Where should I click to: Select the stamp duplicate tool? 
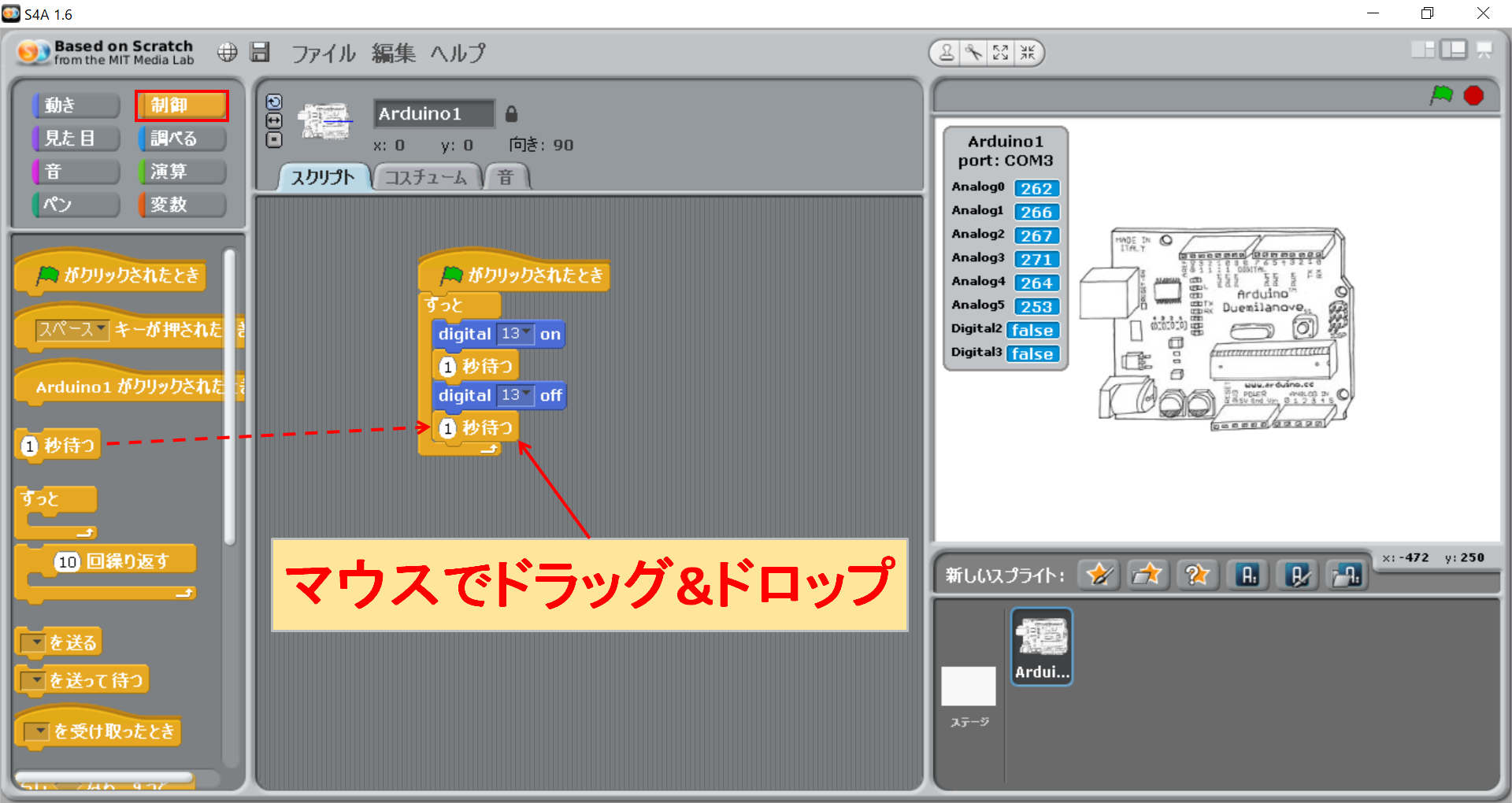point(947,53)
